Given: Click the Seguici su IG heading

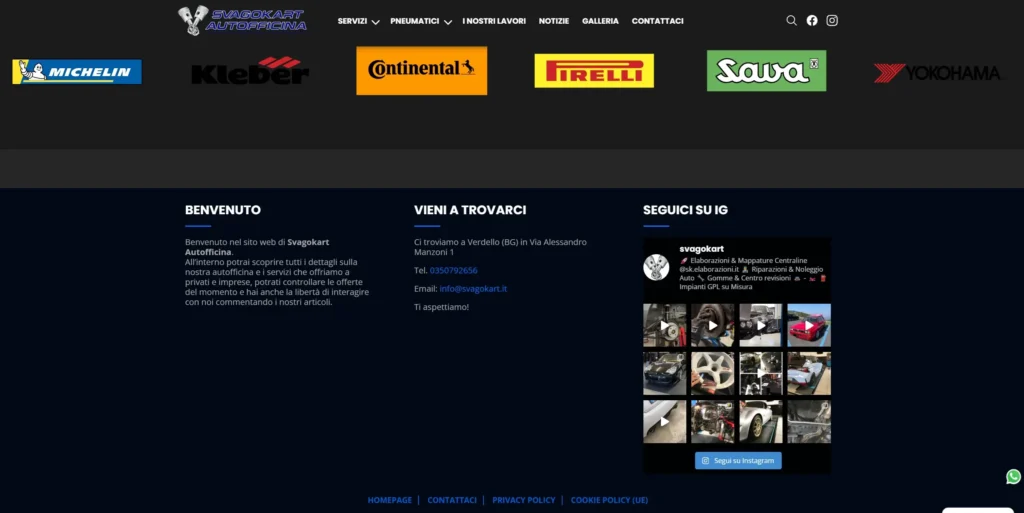Looking at the screenshot, I should click(x=685, y=210).
